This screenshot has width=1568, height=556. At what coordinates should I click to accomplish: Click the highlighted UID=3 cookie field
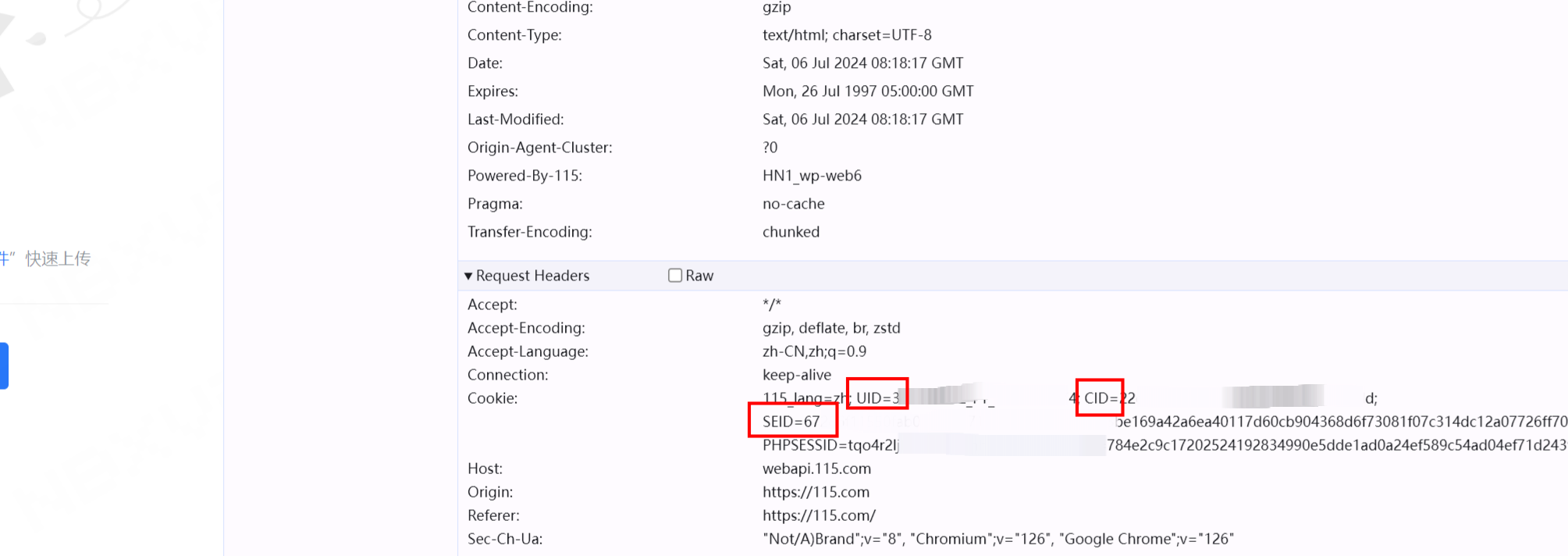tap(877, 398)
